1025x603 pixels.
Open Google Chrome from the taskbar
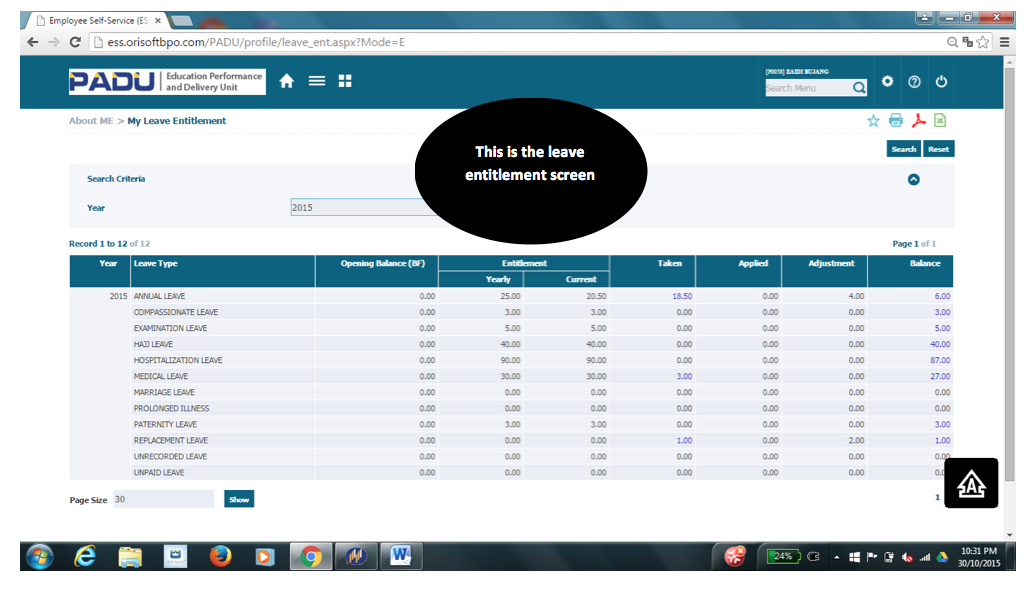[310, 557]
